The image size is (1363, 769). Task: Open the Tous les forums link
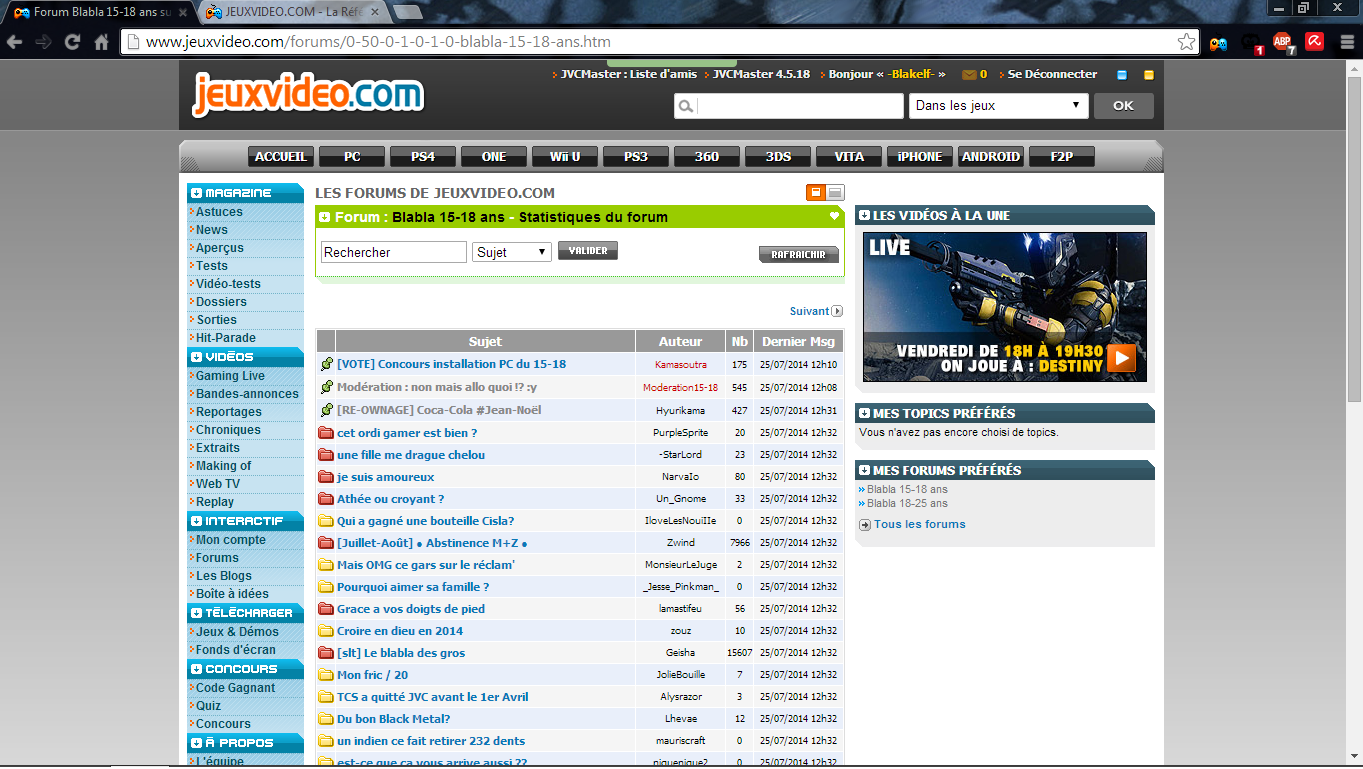(920, 524)
